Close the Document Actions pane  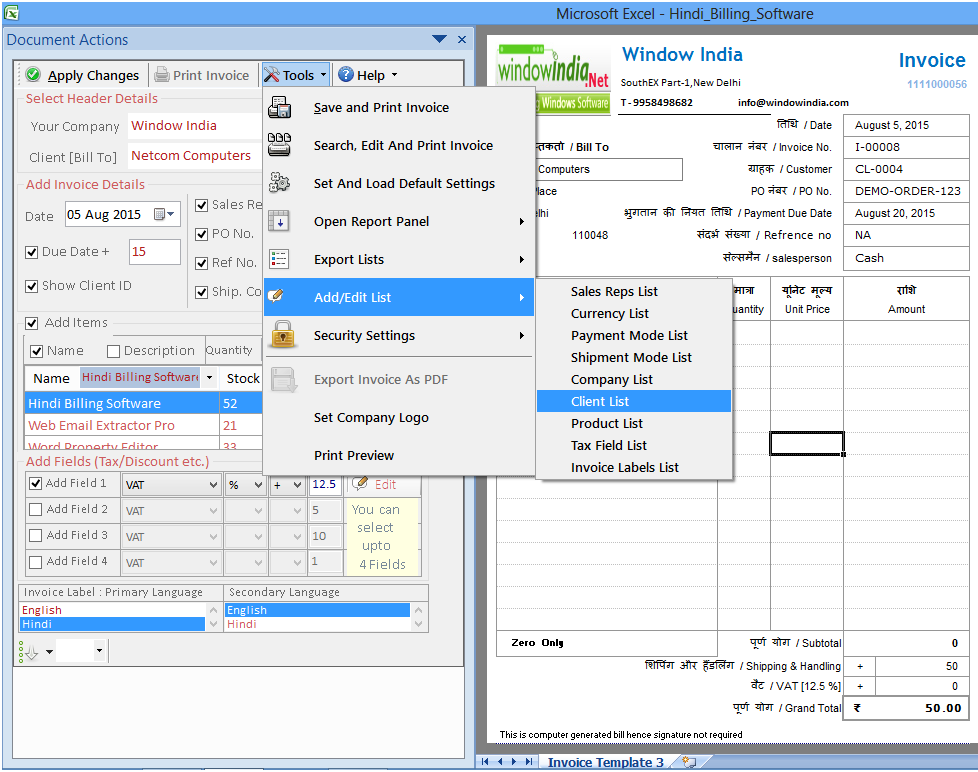coord(462,39)
